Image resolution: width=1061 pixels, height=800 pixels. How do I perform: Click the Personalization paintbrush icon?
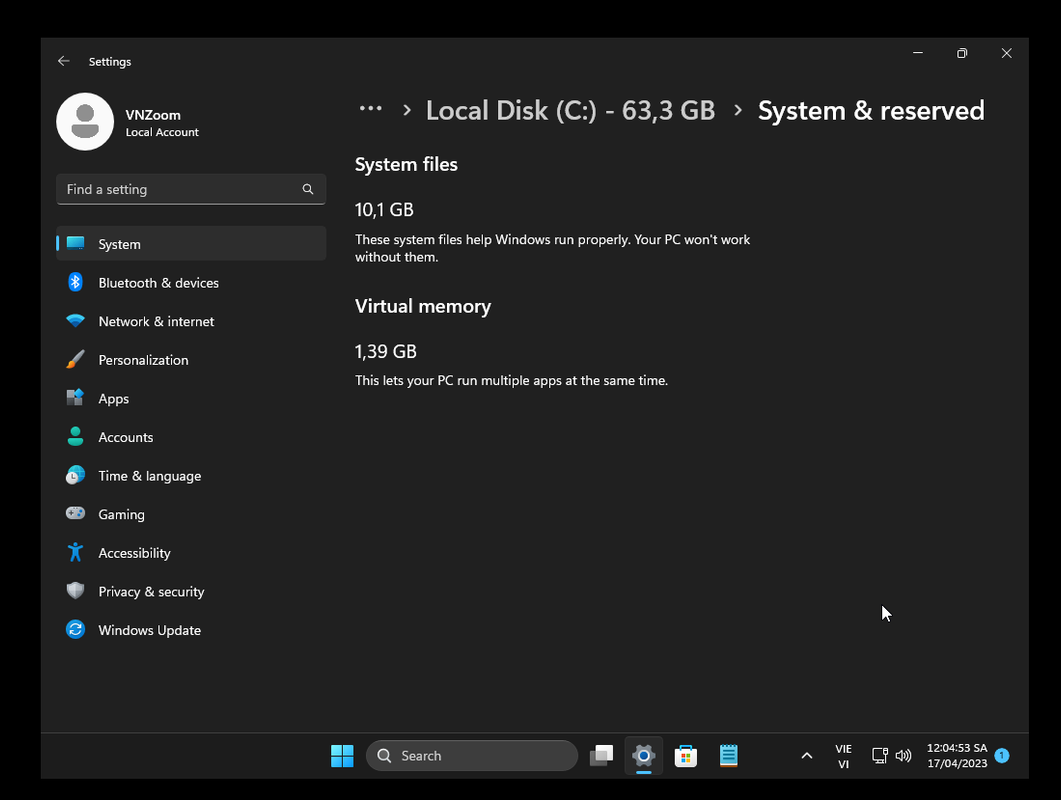[76, 359]
